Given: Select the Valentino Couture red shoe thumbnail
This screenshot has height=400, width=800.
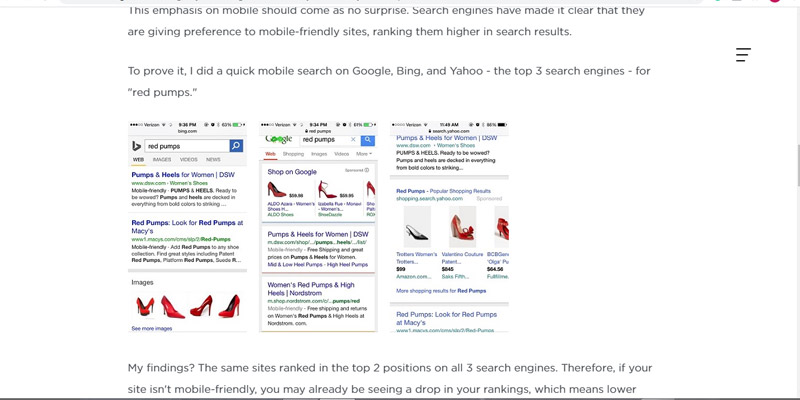Looking at the screenshot, I should click(462, 227).
